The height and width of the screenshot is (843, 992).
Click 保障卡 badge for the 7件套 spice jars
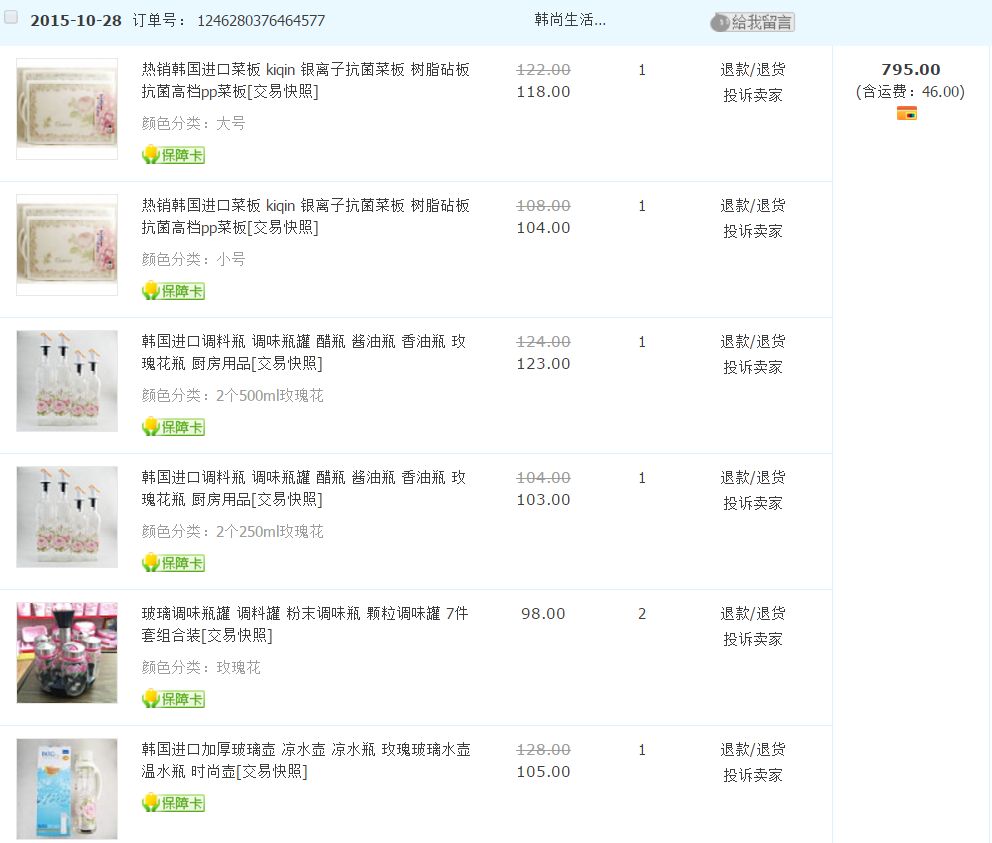[173, 699]
